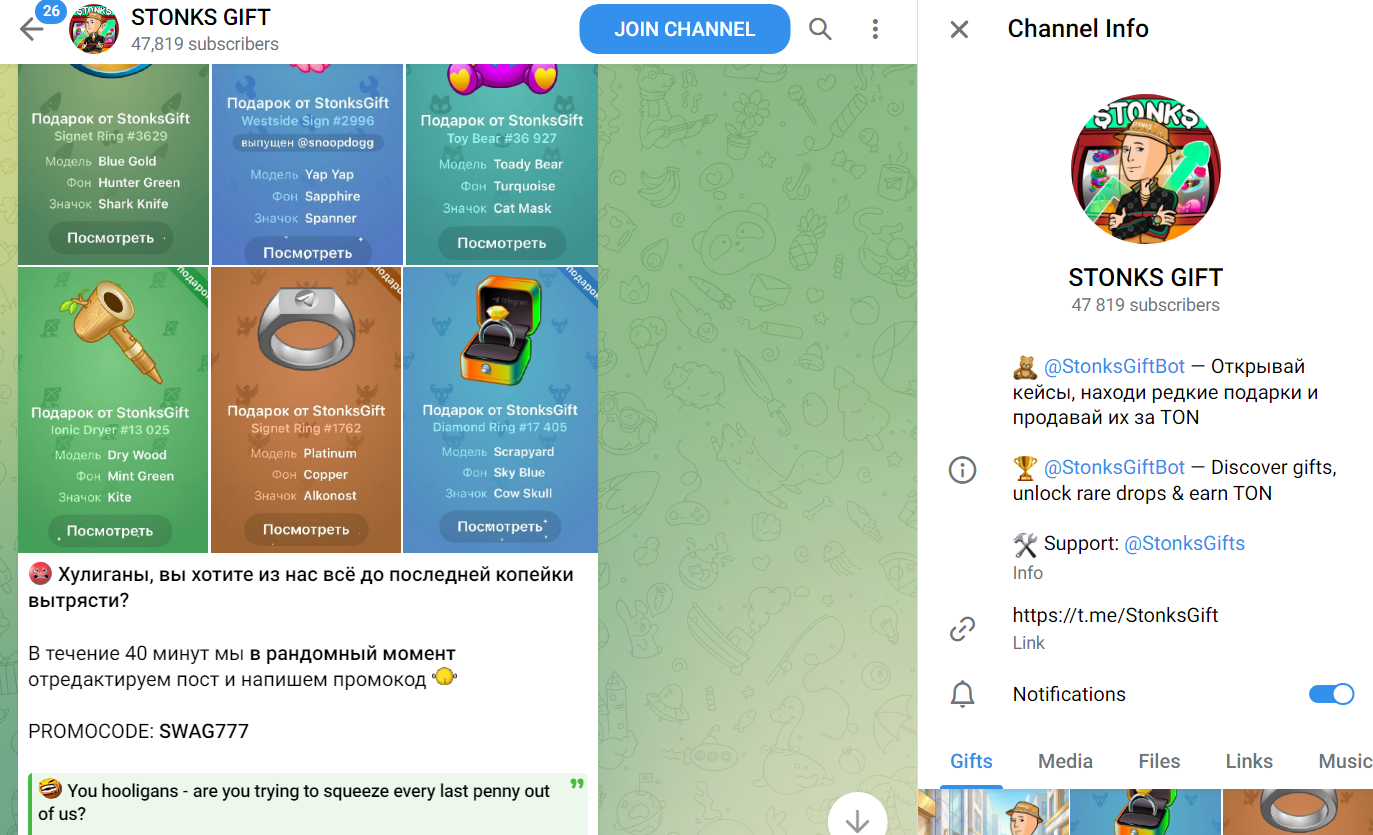View Toy Bear #36 927 gift
The height and width of the screenshot is (835, 1373).
click(x=501, y=243)
